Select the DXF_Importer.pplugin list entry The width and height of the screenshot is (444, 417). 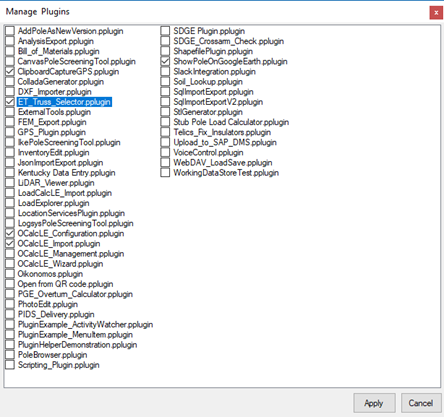(x=55, y=92)
